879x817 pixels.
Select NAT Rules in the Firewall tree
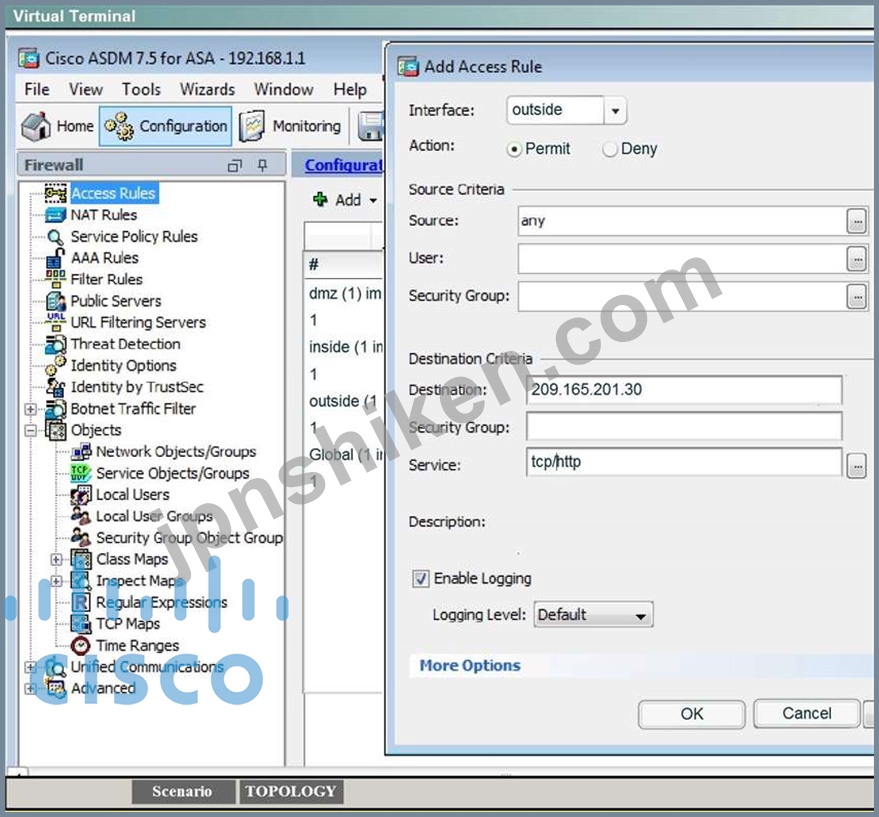click(x=104, y=215)
